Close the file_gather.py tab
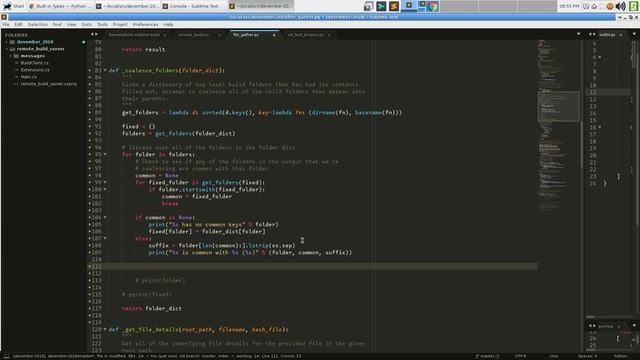The height and width of the screenshot is (360, 640). (x=274, y=36)
